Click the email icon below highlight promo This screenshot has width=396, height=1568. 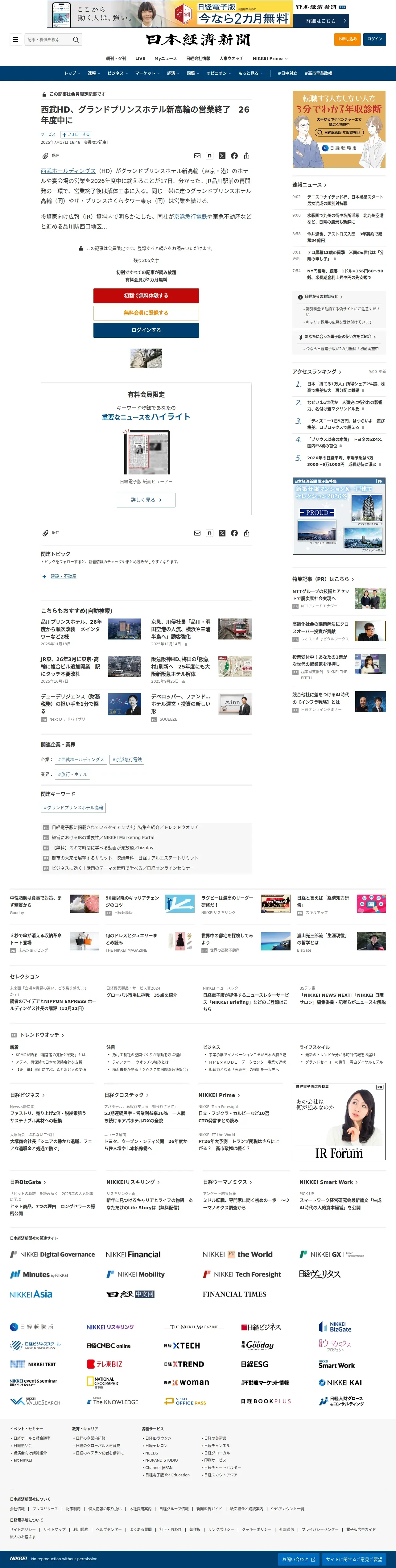coord(197,533)
